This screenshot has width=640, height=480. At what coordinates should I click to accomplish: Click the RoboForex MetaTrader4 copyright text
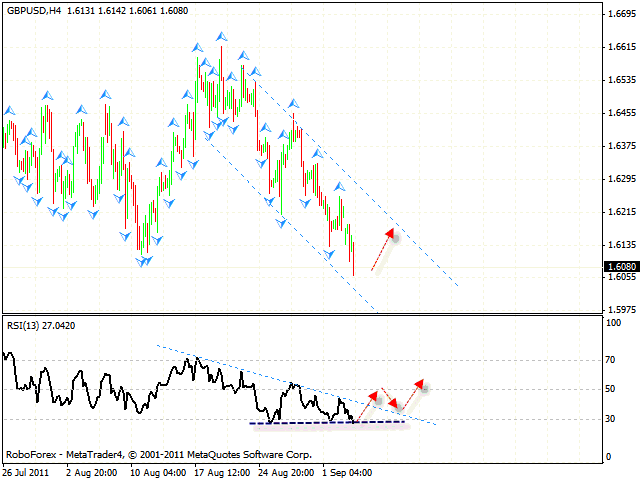pyautogui.click(x=159, y=454)
